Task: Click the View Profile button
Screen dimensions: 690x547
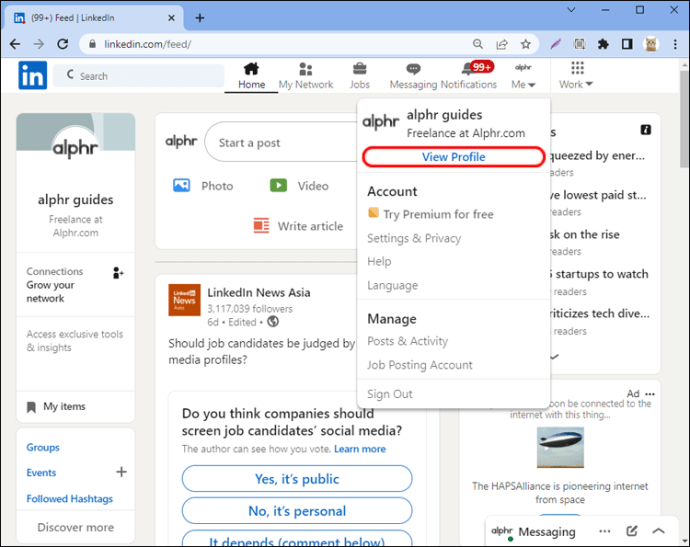Action: (453, 157)
